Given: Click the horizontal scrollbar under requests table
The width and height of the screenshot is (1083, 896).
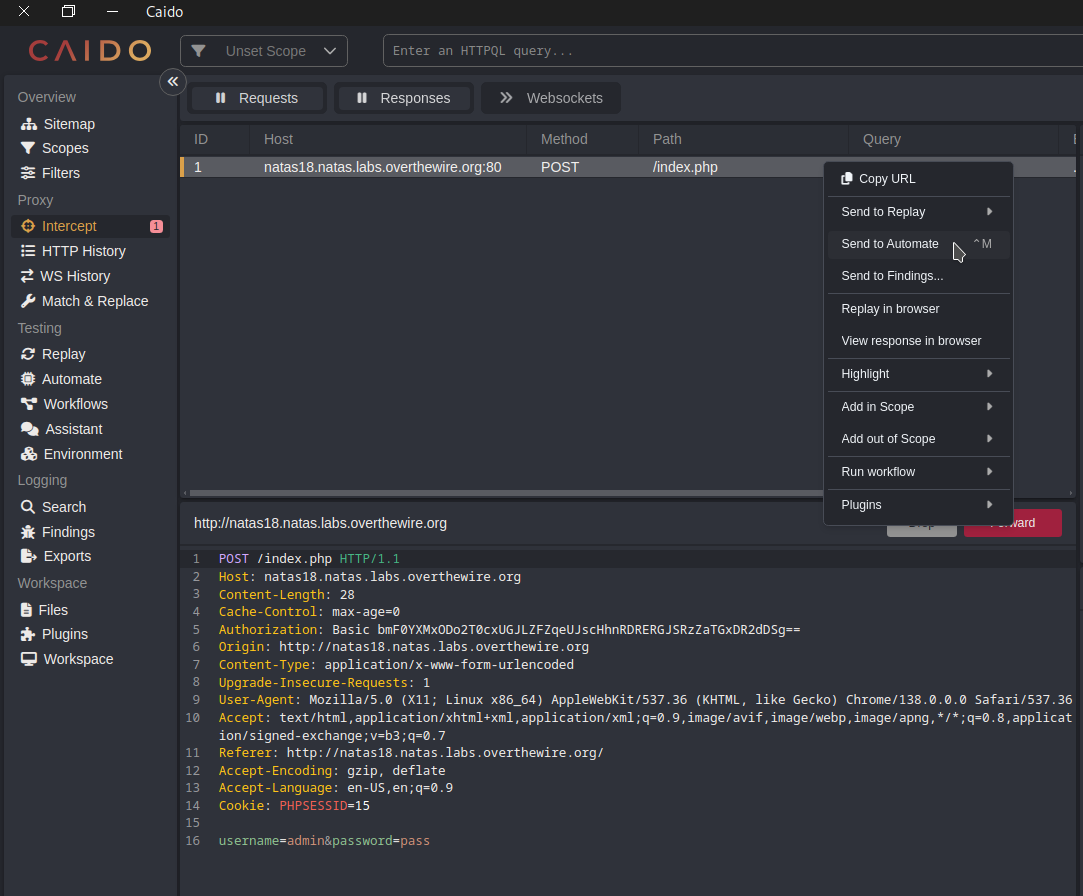Looking at the screenshot, I should coord(500,493).
